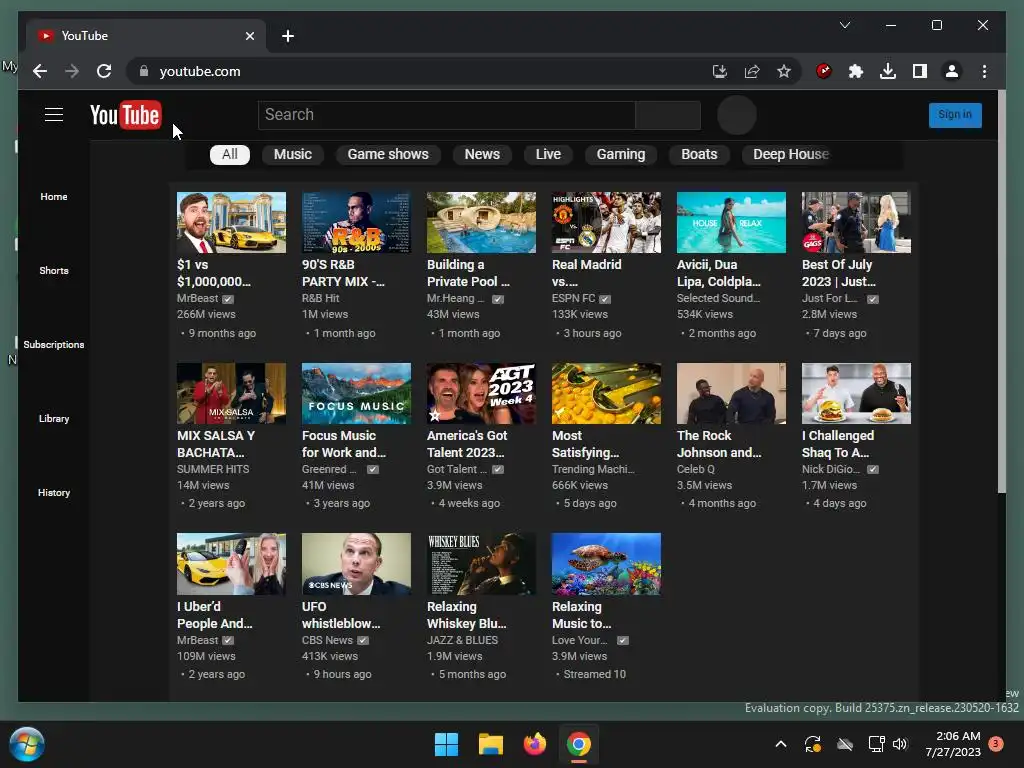
Task: Open the YouTube hamburger guide menu
Action: coord(54,115)
